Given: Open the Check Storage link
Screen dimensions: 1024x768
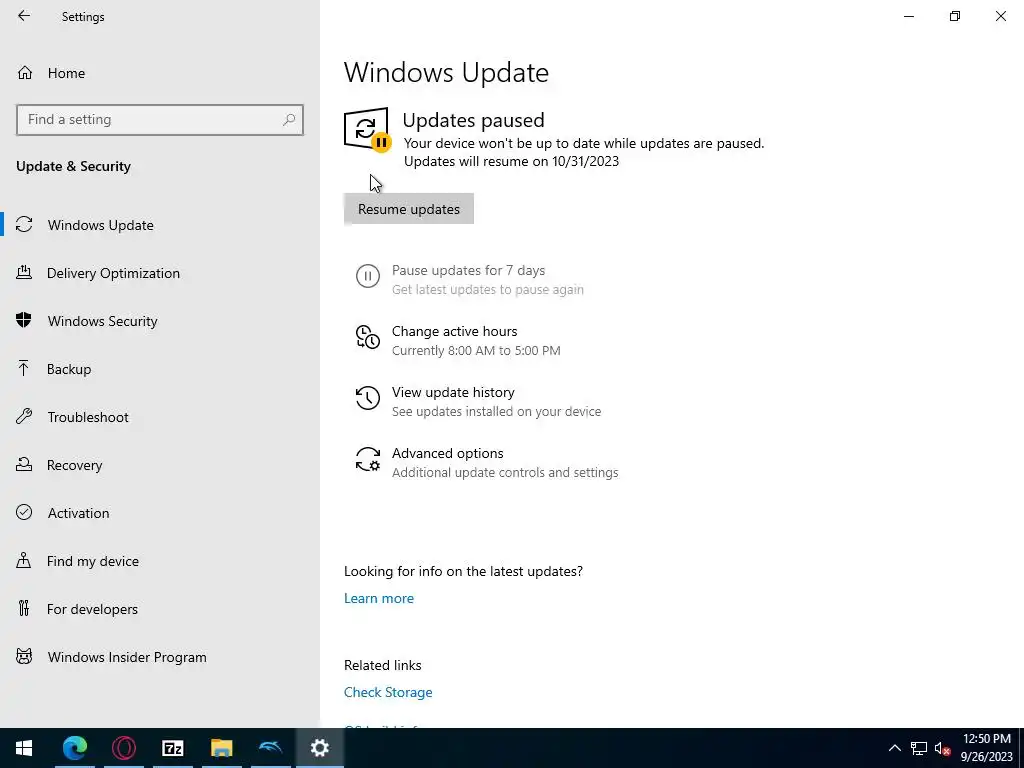Looking at the screenshot, I should (x=388, y=692).
